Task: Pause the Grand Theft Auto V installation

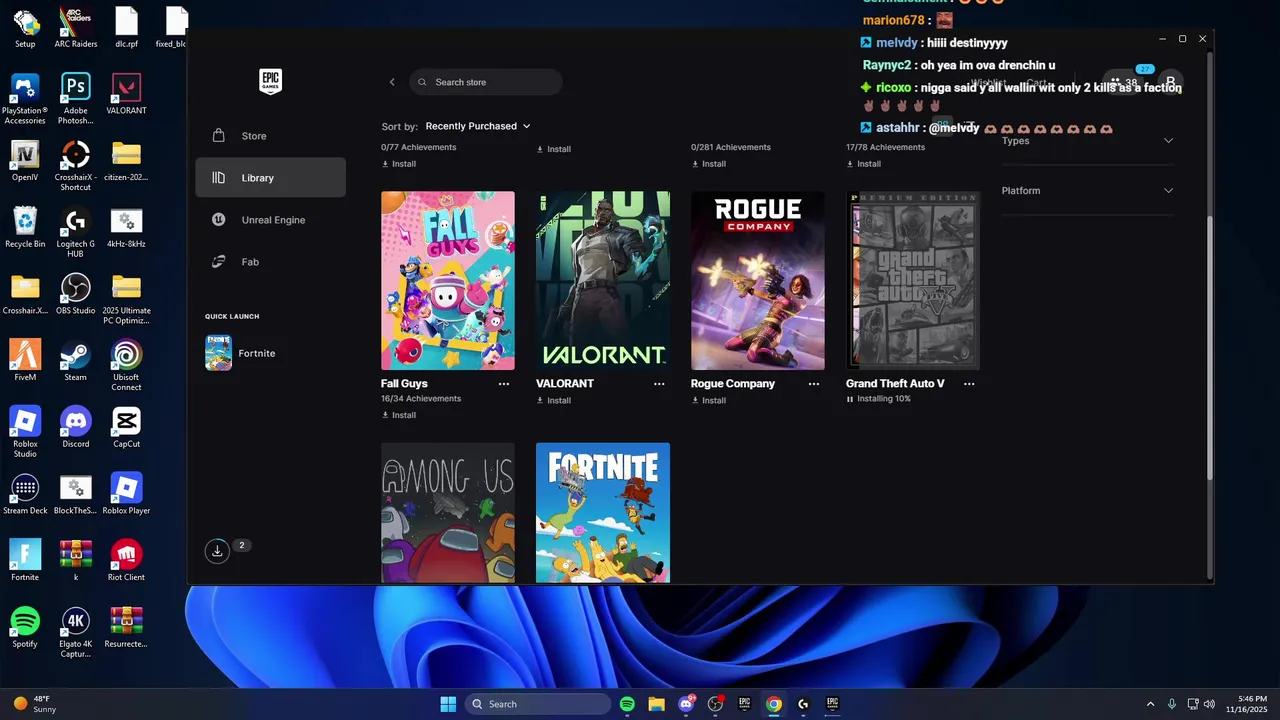Action: tap(850, 399)
